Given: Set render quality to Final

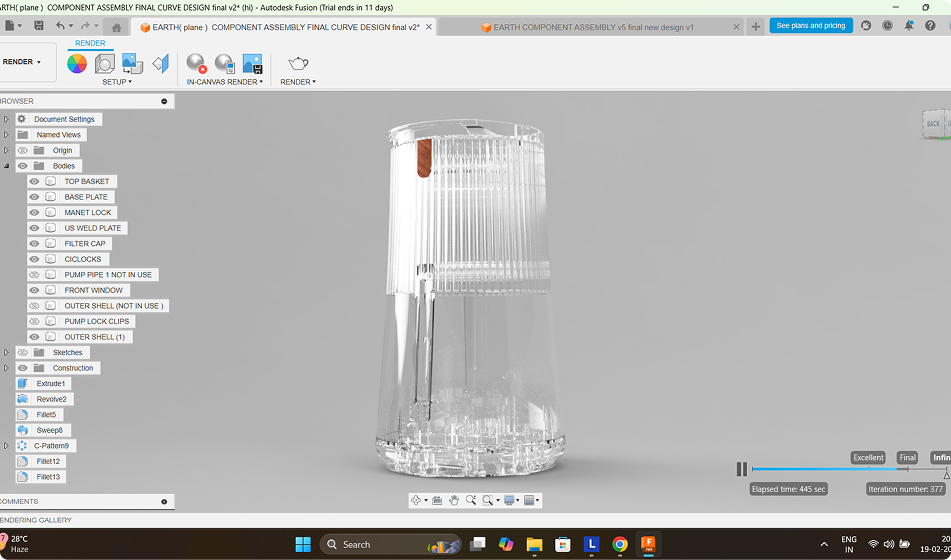Looking at the screenshot, I should pyautogui.click(x=907, y=457).
